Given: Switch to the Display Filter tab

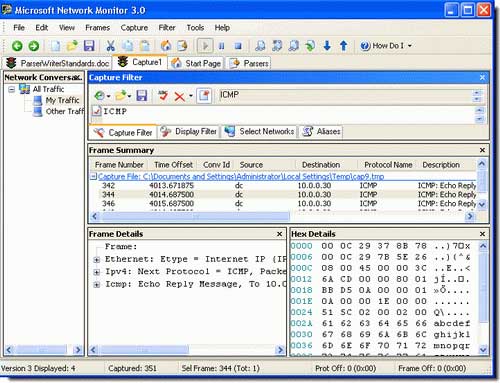Looking at the screenshot, I should (x=189, y=132).
